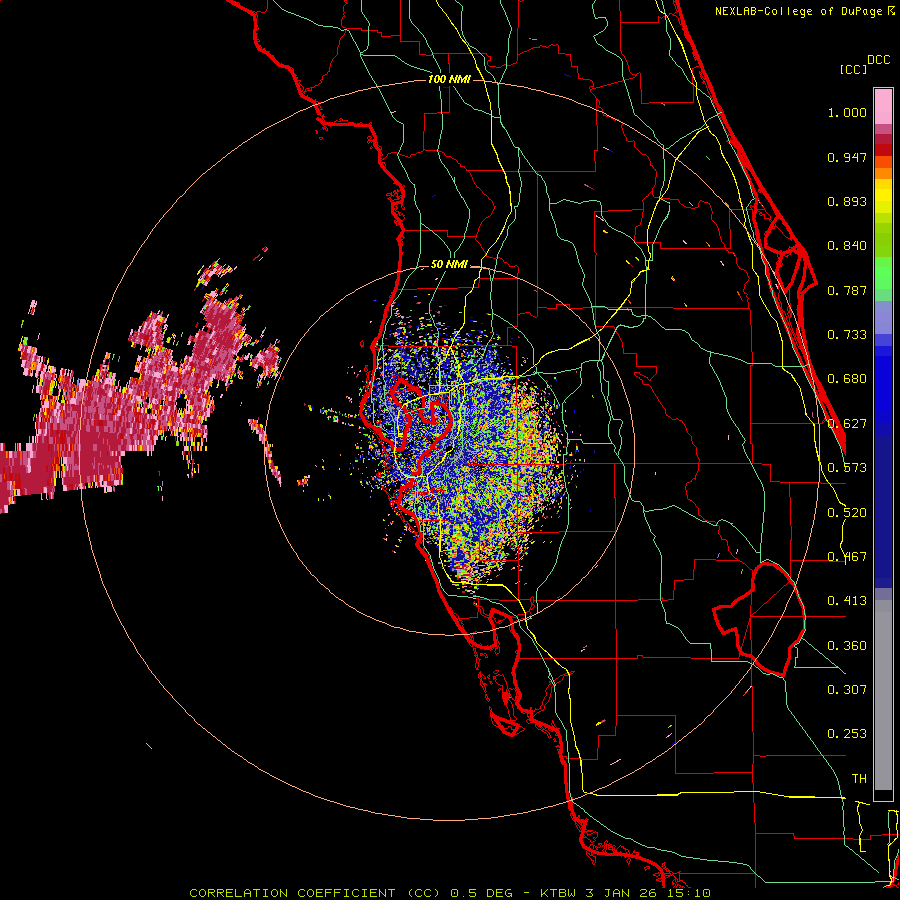900x900 pixels.
Task: Click the 100 NMI range ring label
Action: point(449,79)
